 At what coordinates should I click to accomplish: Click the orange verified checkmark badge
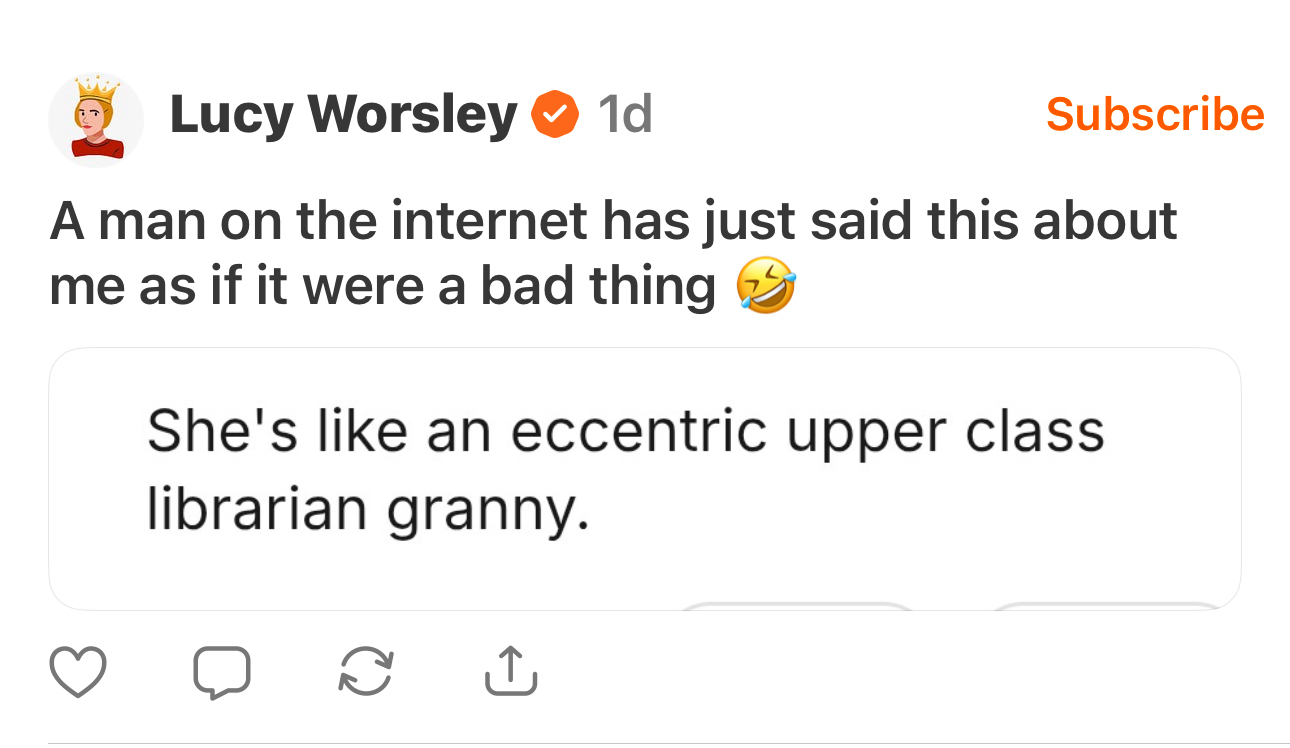[x=555, y=115]
